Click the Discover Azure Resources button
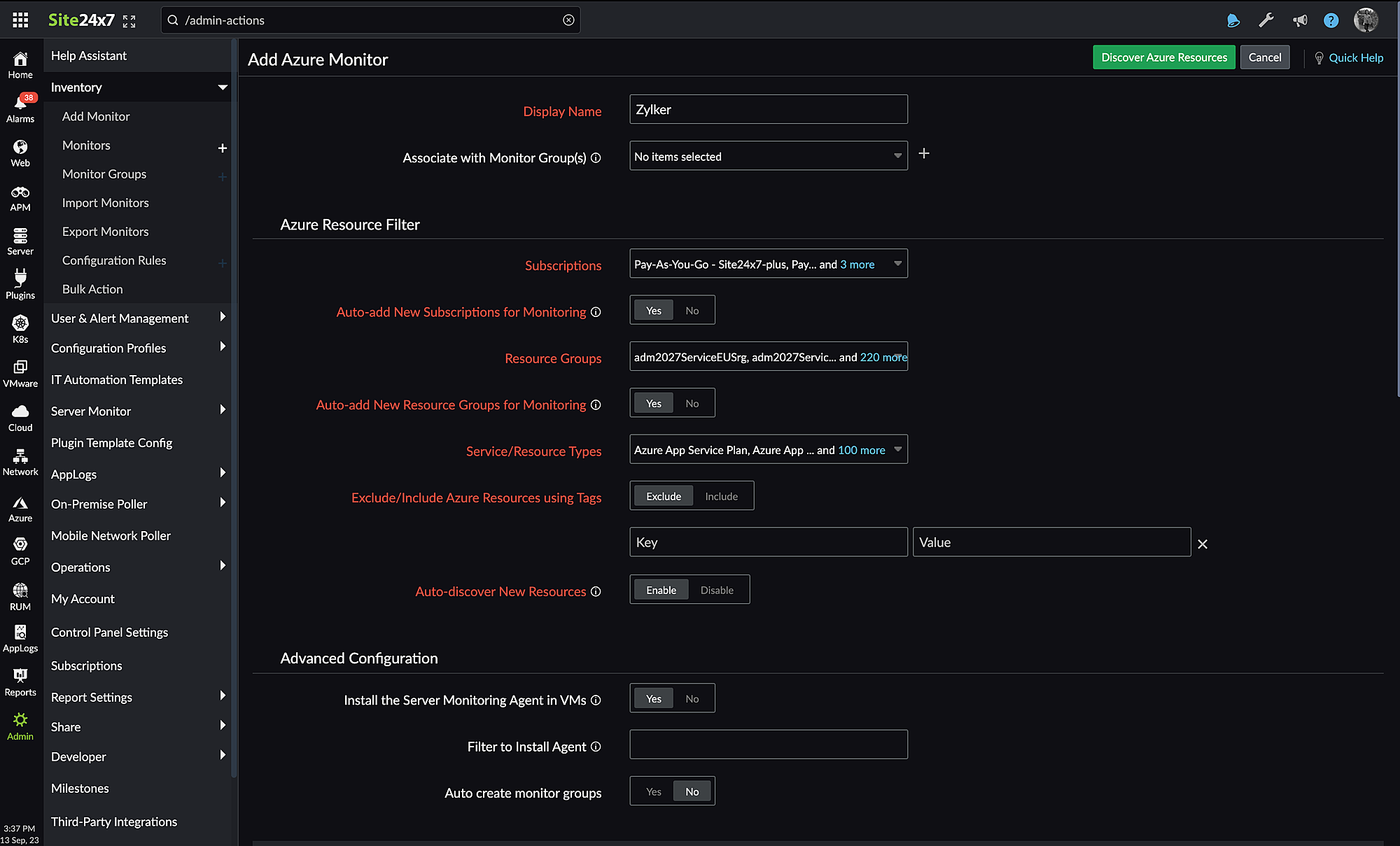The image size is (1400, 846). pos(1164,57)
